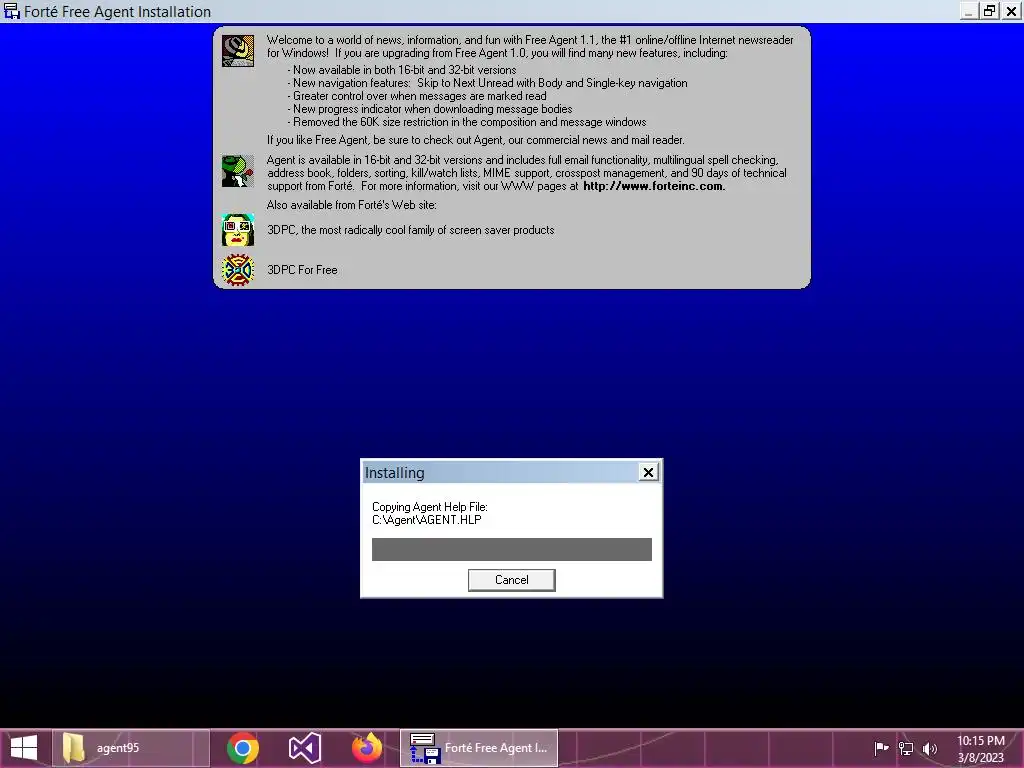Click the Free Agent spy icon

(x=238, y=50)
